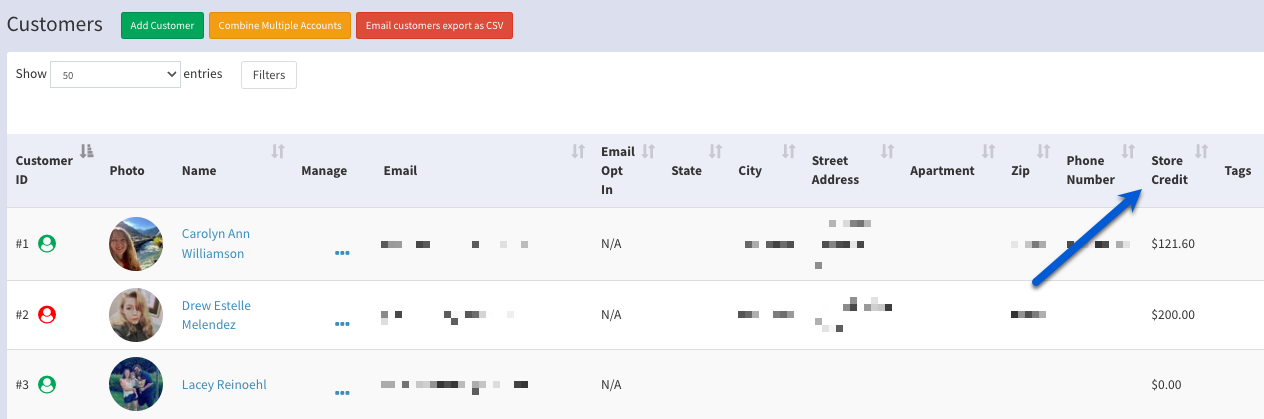1264x419 pixels.
Task: Click the Add Customer button
Action: tap(162, 25)
